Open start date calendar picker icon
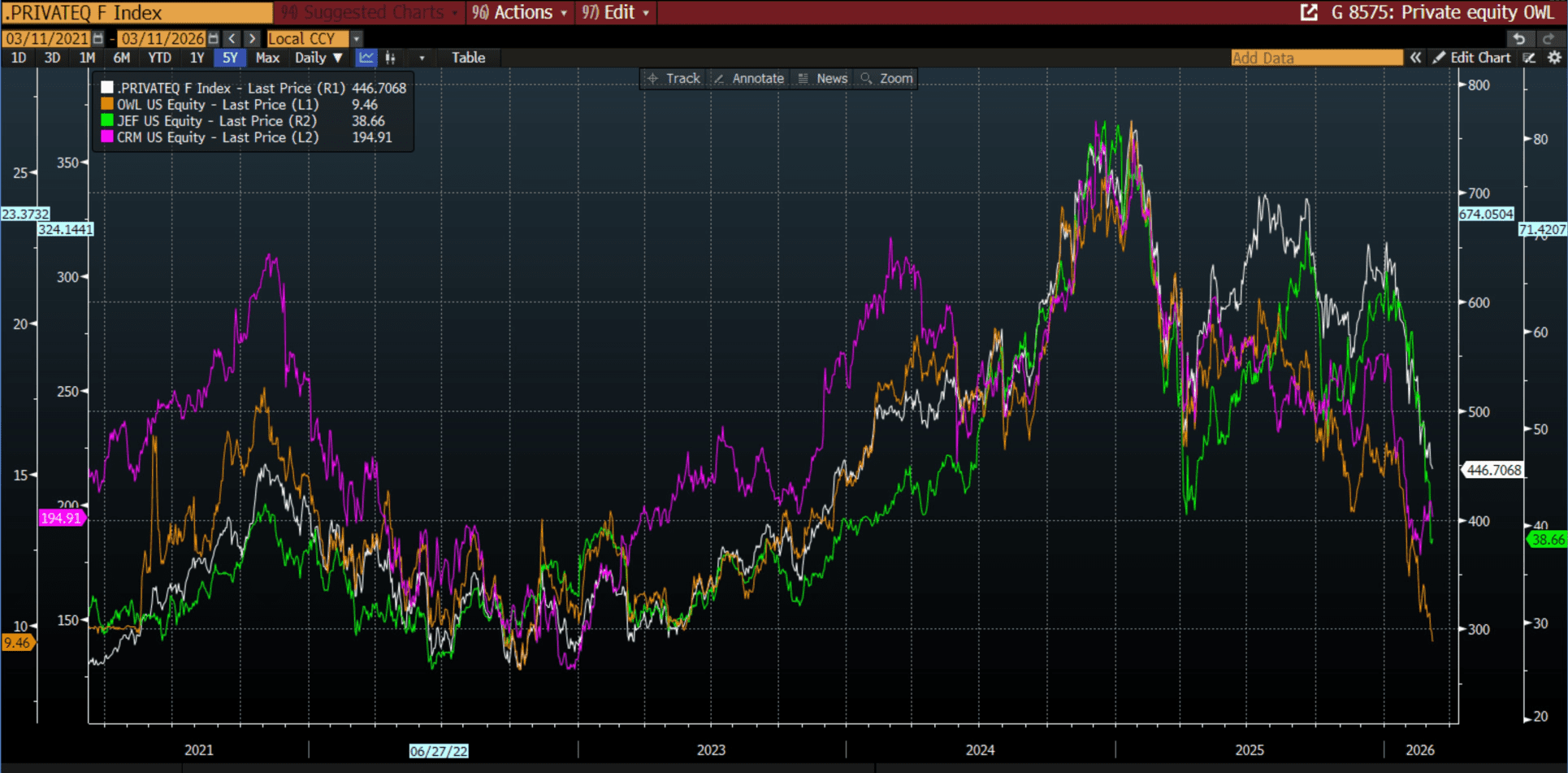The height and width of the screenshot is (773, 1568). [x=98, y=39]
